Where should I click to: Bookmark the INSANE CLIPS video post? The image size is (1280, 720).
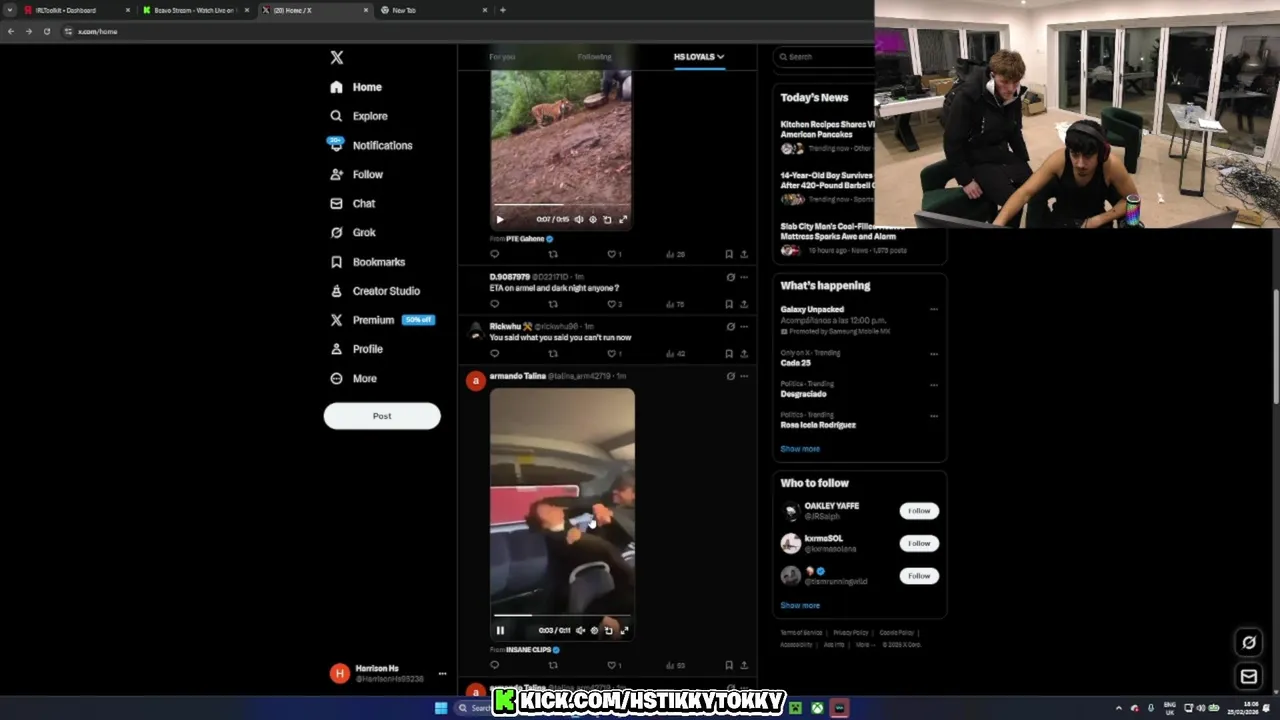click(x=729, y=665)
